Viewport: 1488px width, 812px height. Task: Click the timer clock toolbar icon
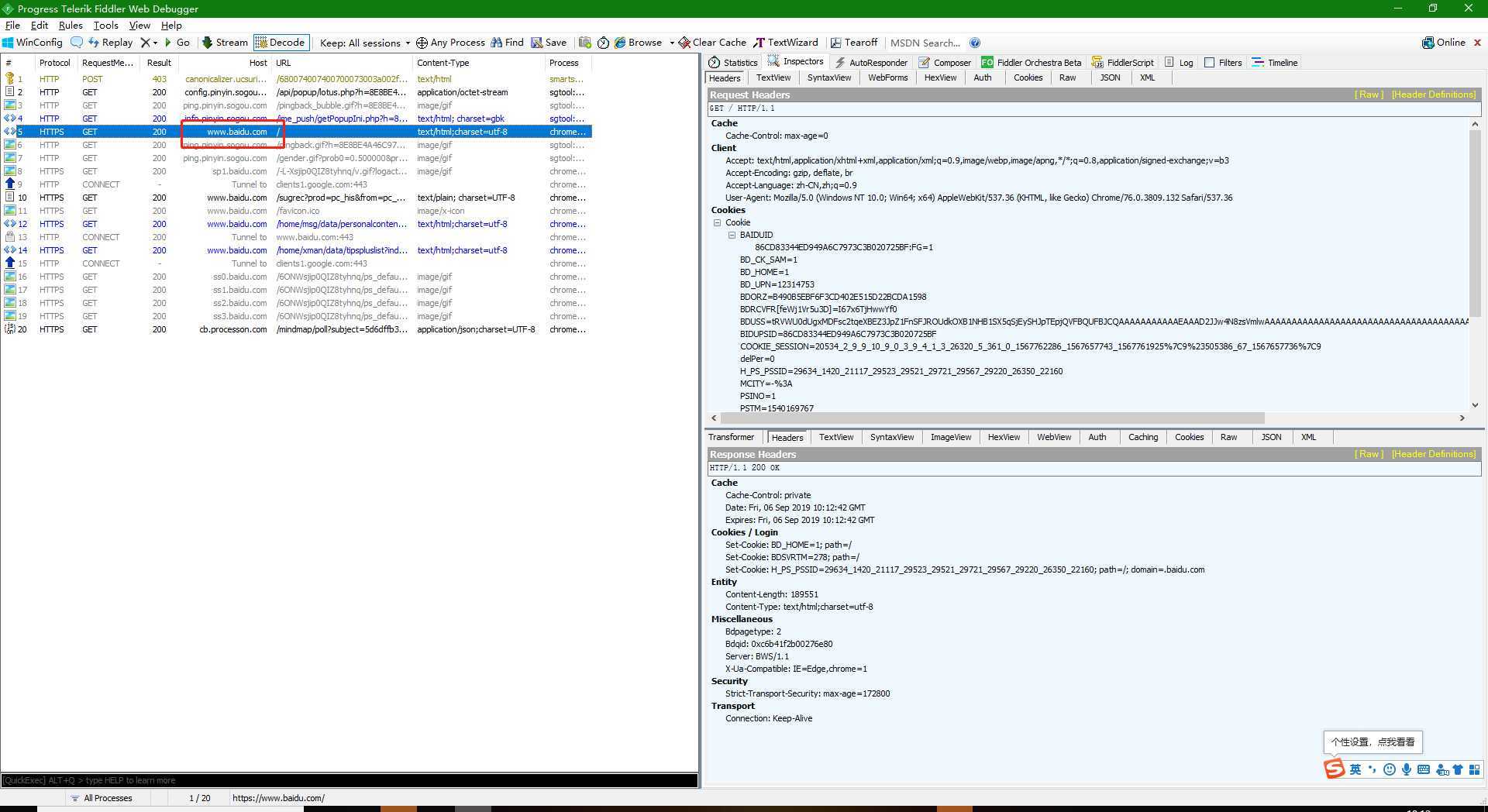tap(603, 43)
